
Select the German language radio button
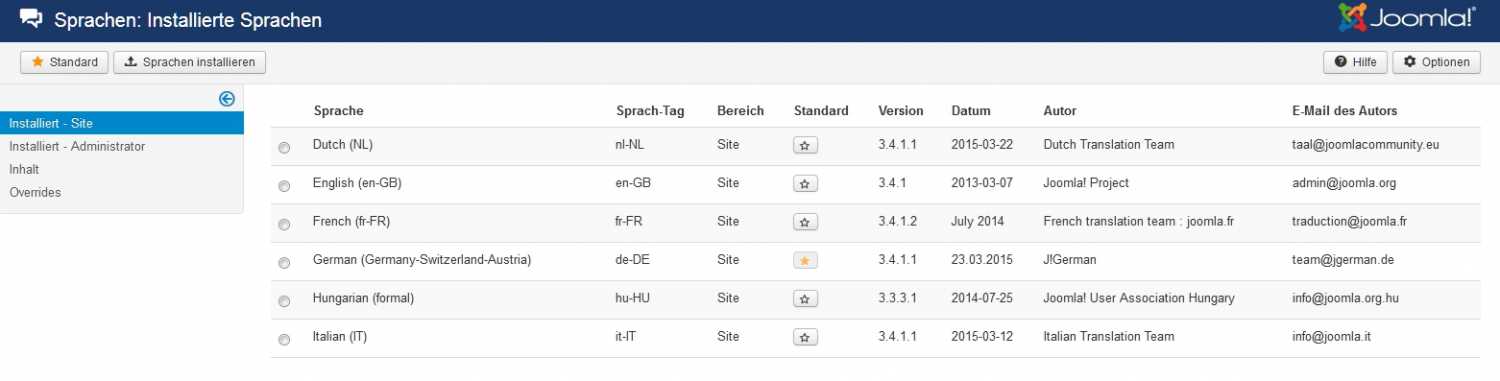pos(284,263)
